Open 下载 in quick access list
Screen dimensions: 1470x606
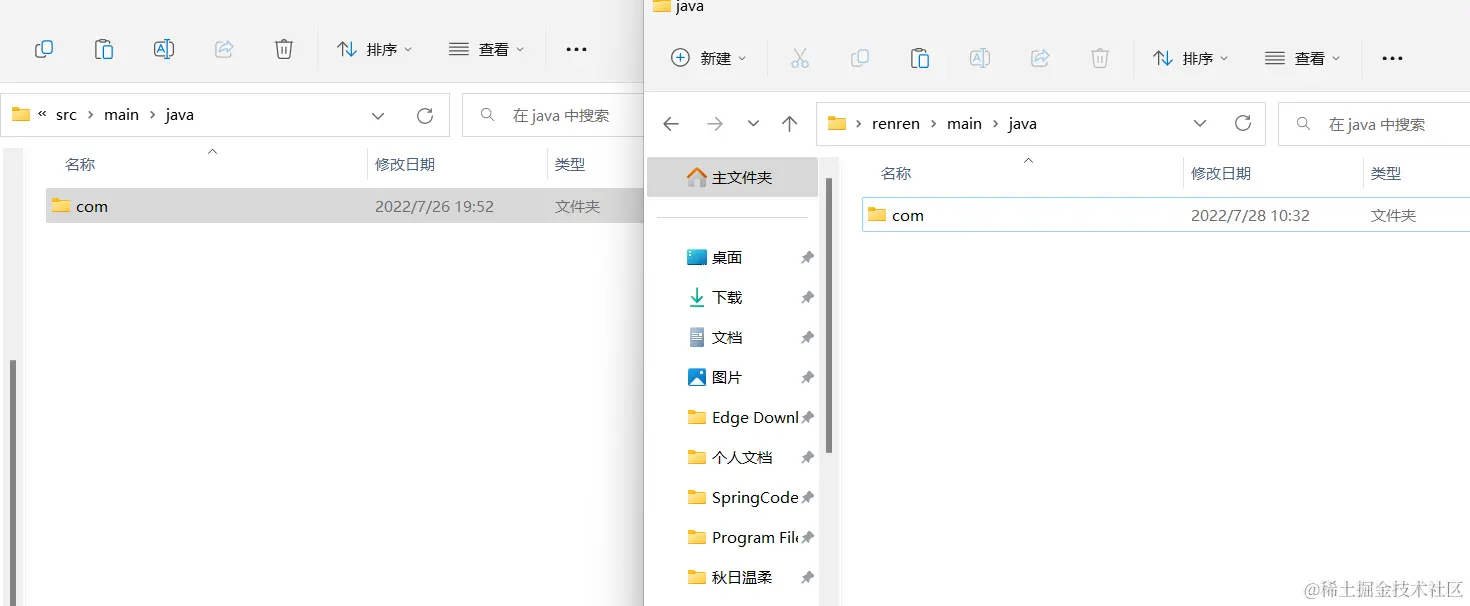pos(727,297)
